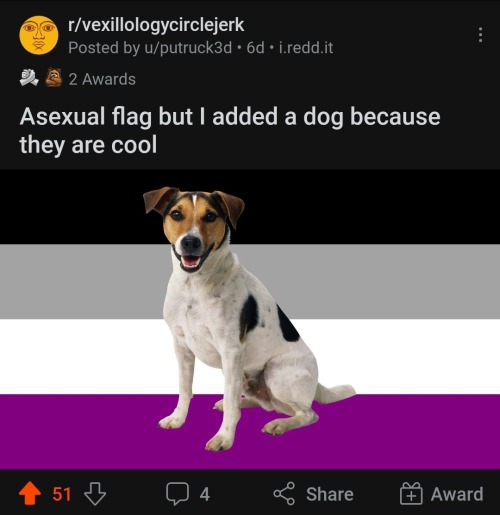Click the first award badge icon

29,78
